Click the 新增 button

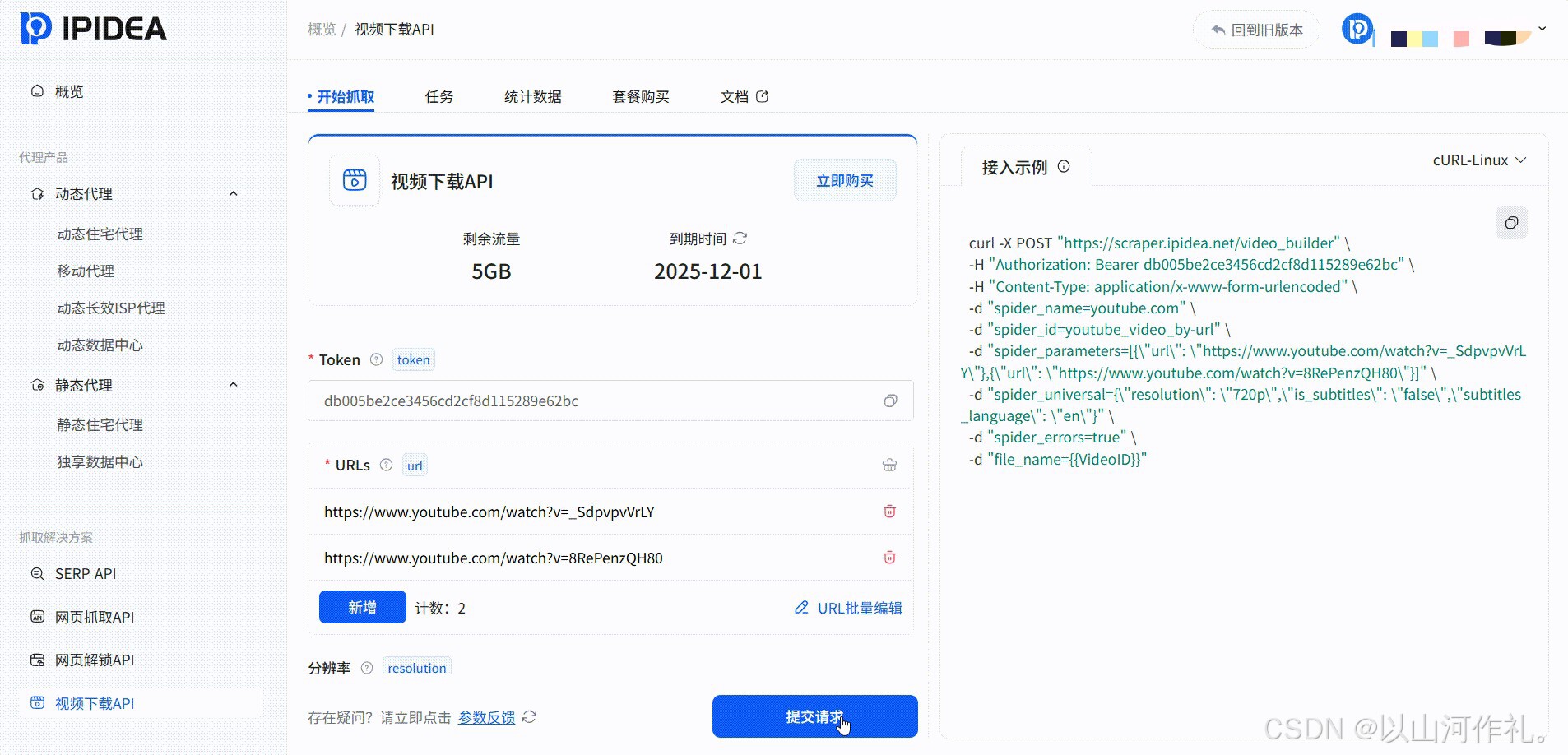[x=363, y=607]
